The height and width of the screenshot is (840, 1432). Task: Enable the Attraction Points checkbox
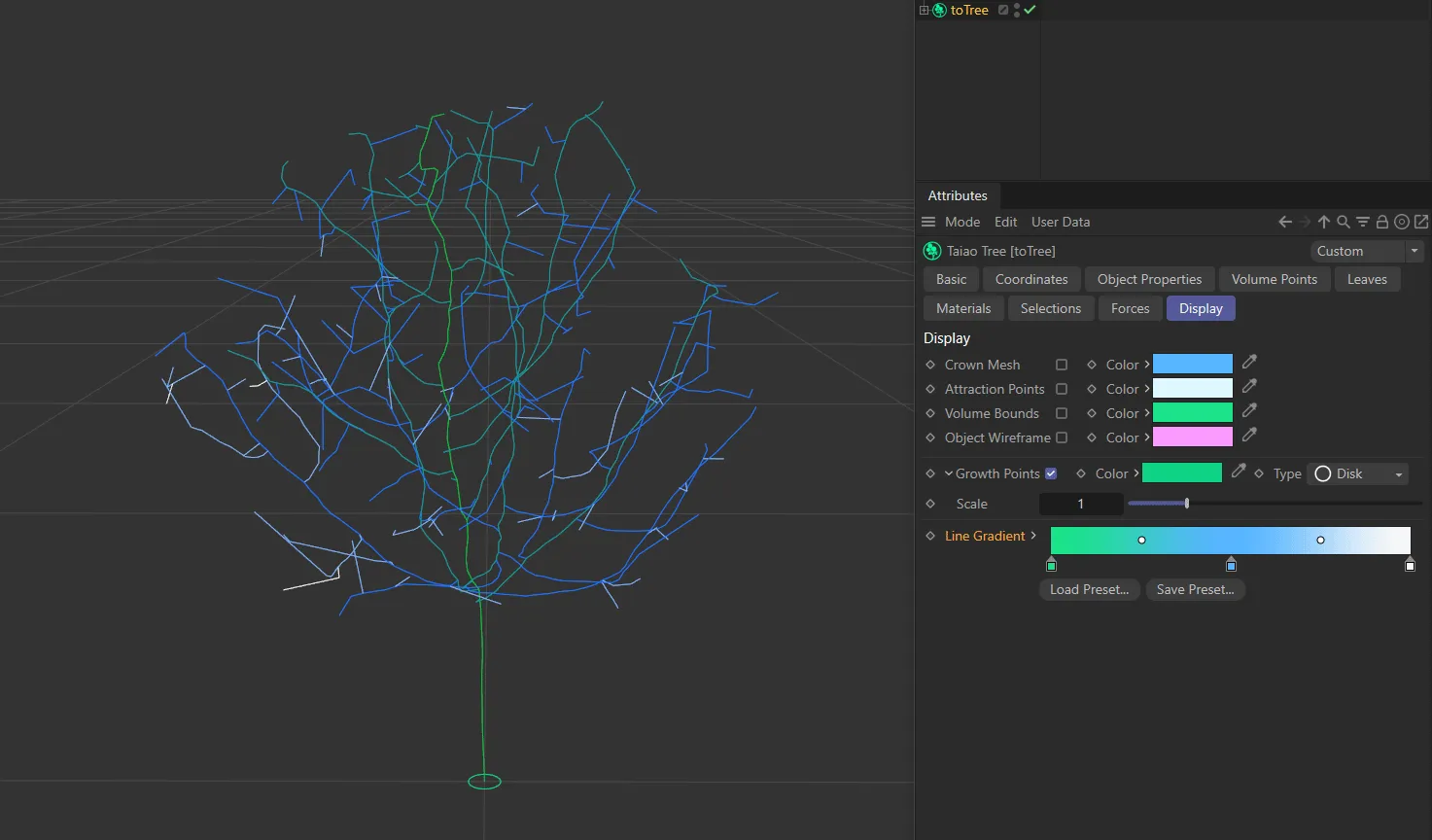1062,389
